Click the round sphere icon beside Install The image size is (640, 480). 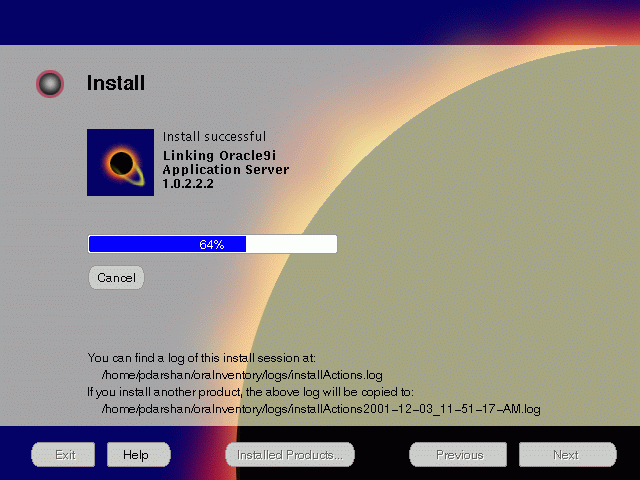coord(50,84)
